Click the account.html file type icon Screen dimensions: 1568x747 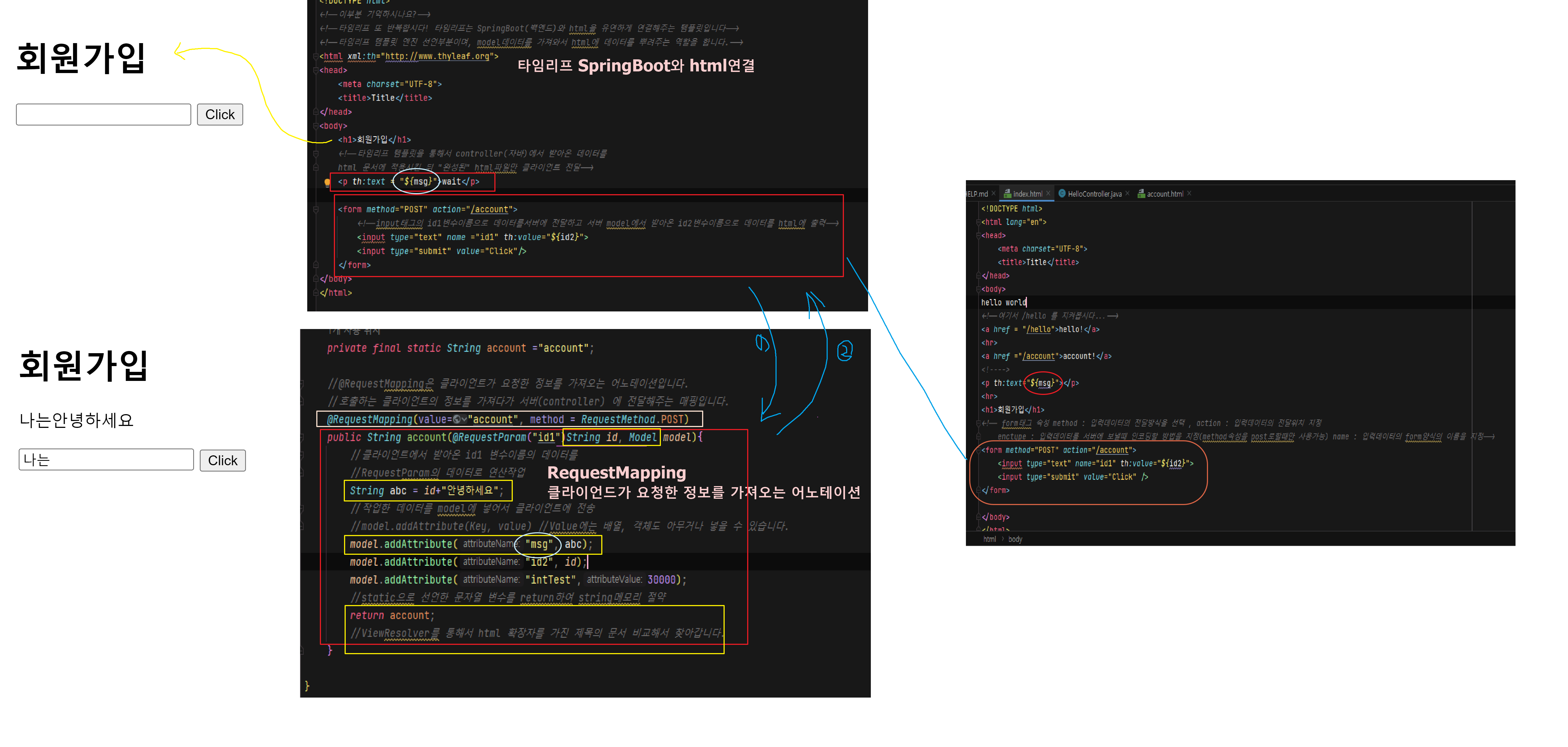point(1141,193)
